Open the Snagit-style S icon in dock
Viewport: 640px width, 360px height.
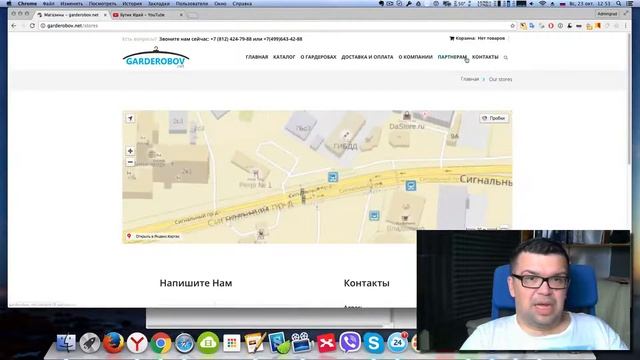point(279,343)
